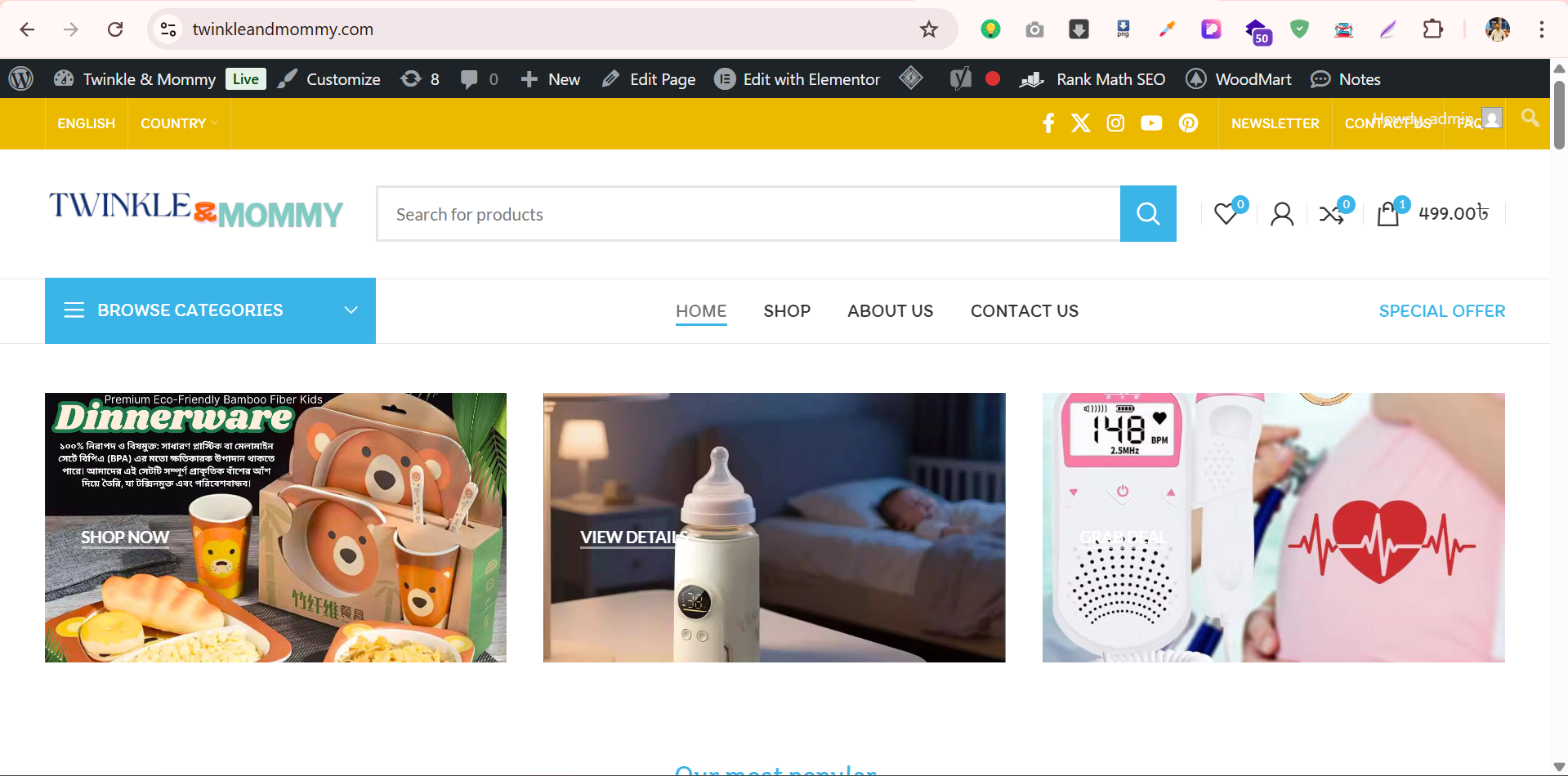Click the blue product search button

point(1148,214)
